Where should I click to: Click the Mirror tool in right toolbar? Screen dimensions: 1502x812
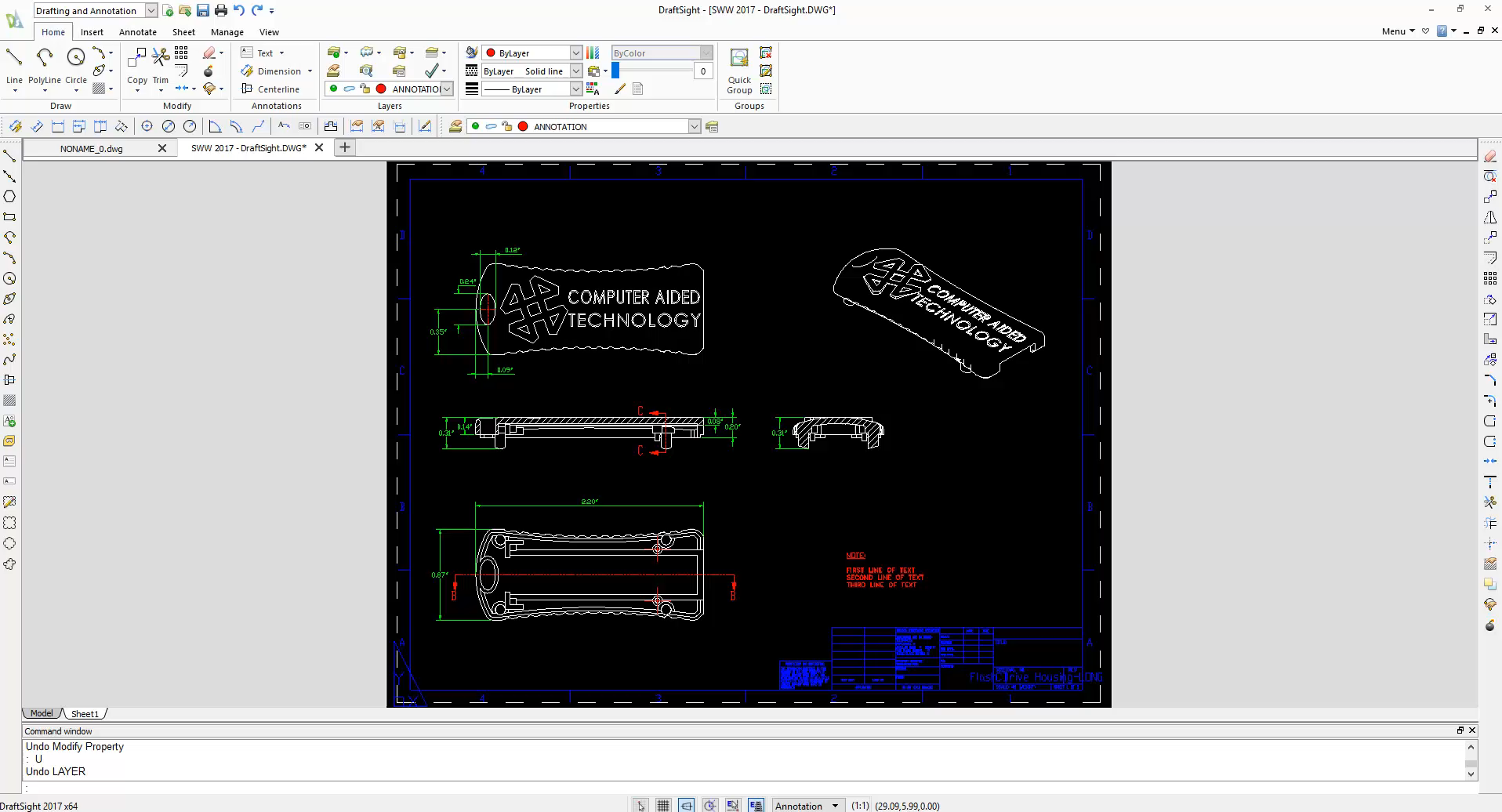click(x=1490, y=217)
